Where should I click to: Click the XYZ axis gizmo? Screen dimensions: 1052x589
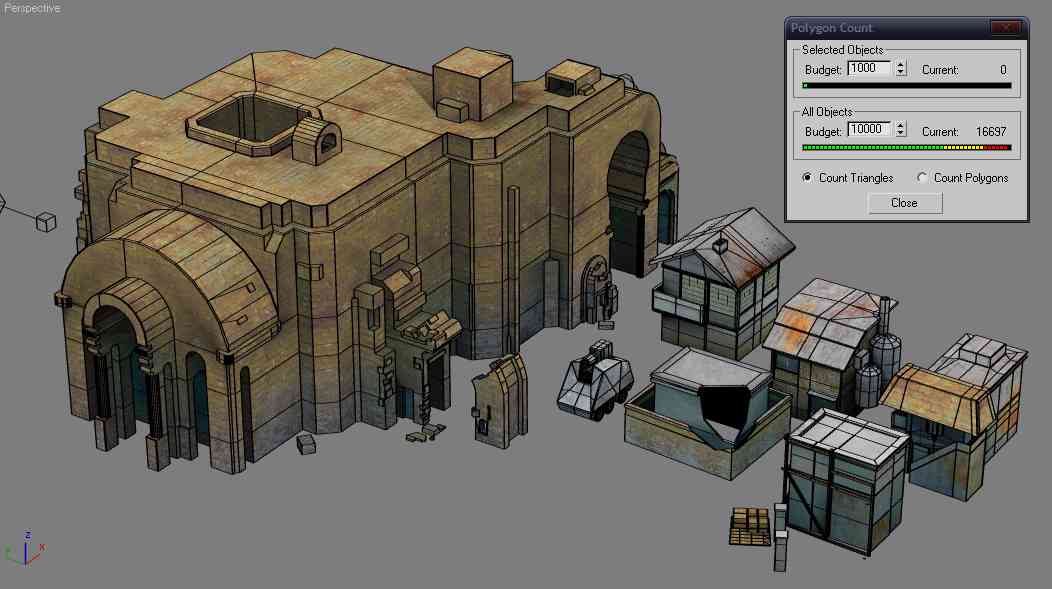(25, 549)
